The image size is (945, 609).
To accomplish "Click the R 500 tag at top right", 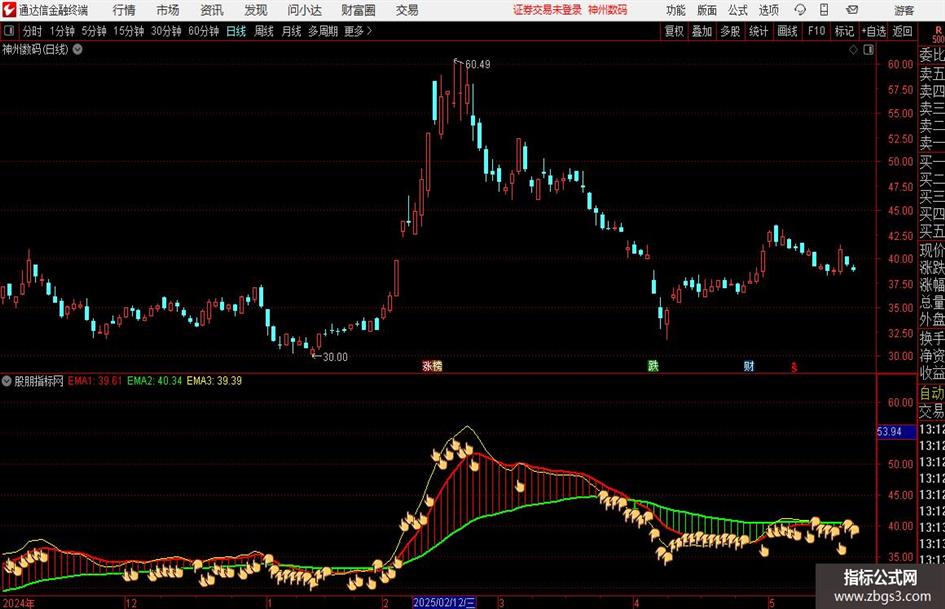I will [x=938, y=34].
